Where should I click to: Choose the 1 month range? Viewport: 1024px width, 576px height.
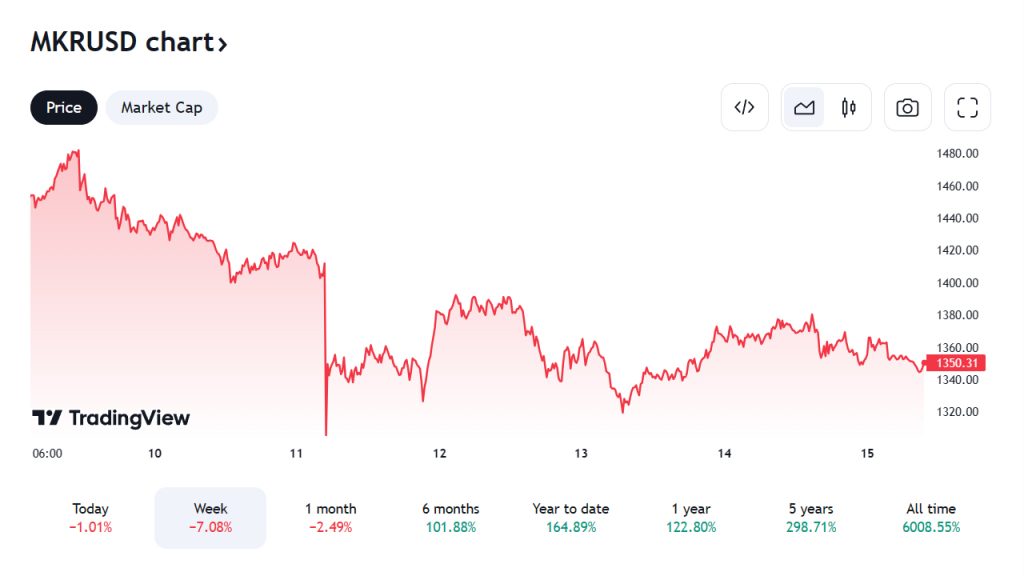pyautogui.click(x=330, y=517)
